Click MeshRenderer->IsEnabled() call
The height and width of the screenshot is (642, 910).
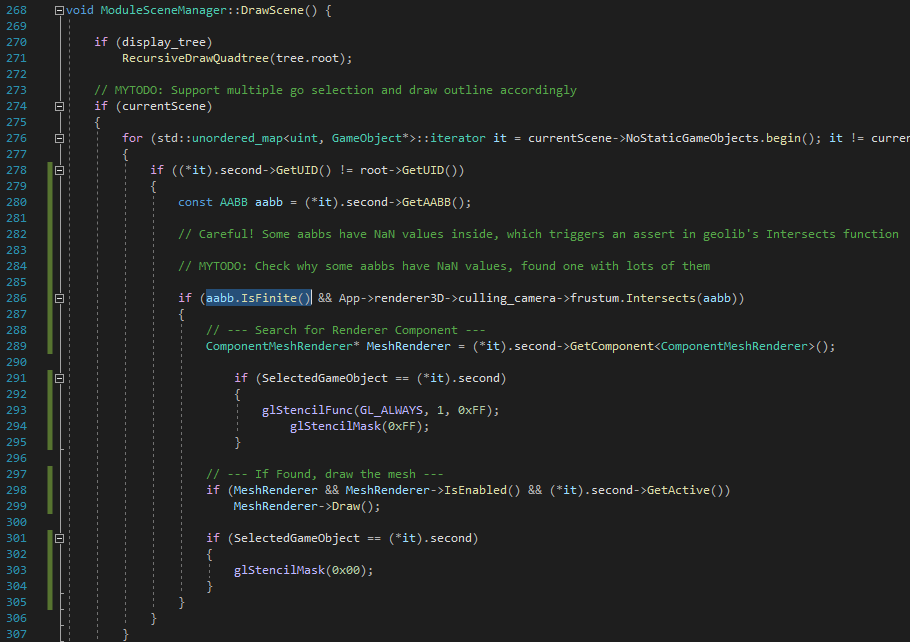(433, 490)
